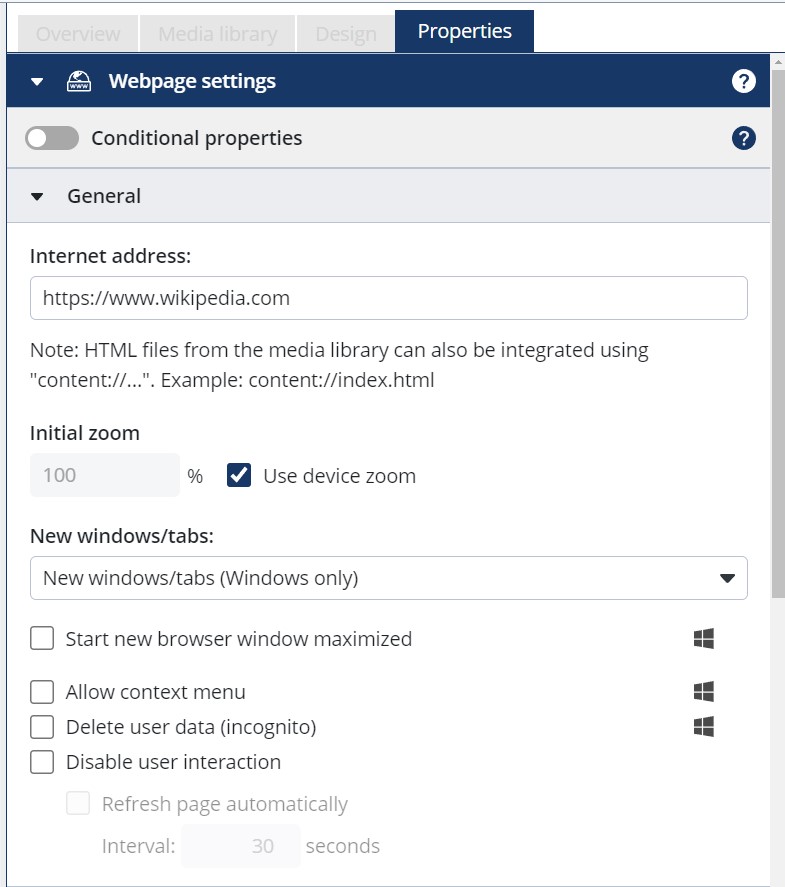Viewport: 785px width, 887px height.
Task: Switch to the Media library tab
Action: pyautogui.click(x=217, y=33)
